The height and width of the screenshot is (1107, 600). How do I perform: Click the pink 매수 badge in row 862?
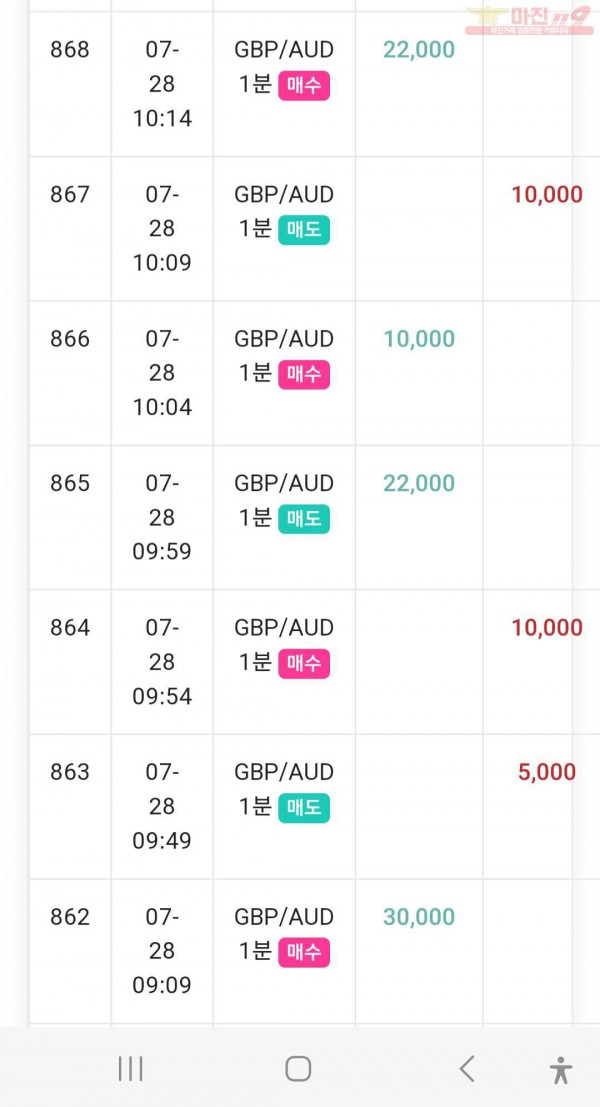304,952
